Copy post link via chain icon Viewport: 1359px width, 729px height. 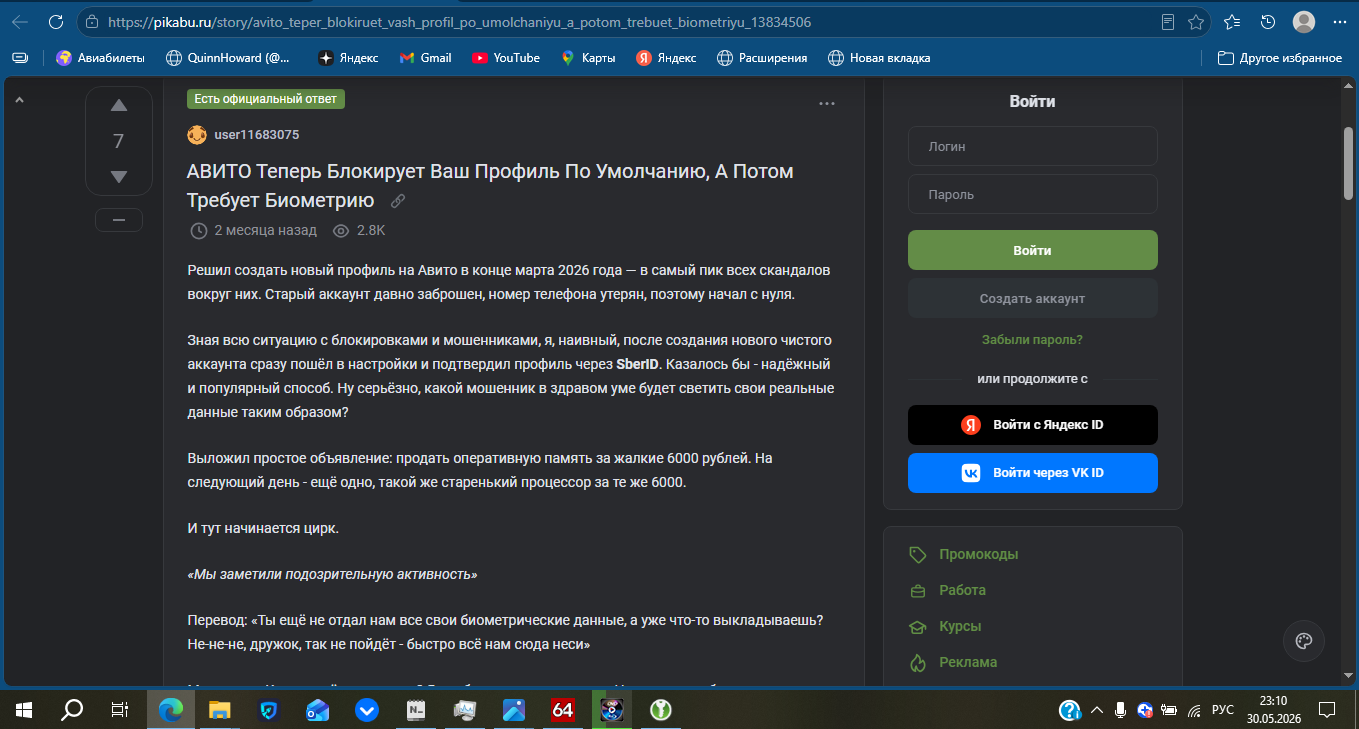pyautogui.click(x=398, y=201)
